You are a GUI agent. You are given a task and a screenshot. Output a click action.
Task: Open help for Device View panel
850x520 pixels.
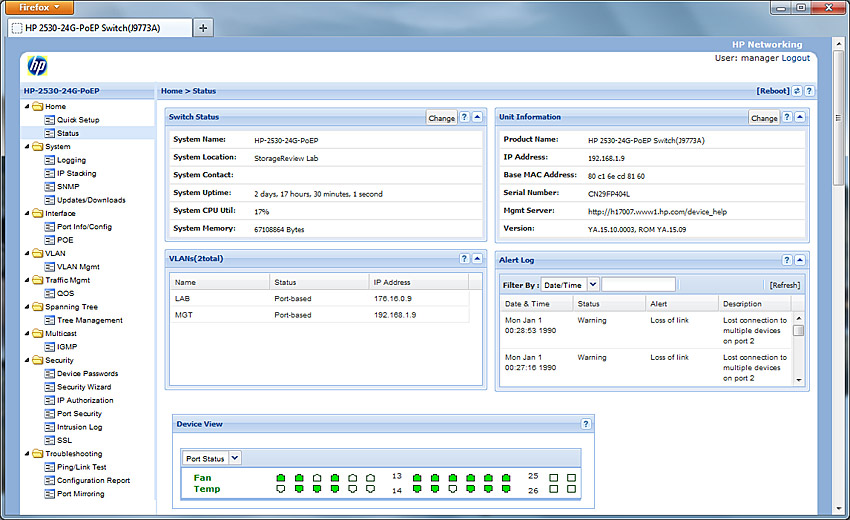[585, 424]
